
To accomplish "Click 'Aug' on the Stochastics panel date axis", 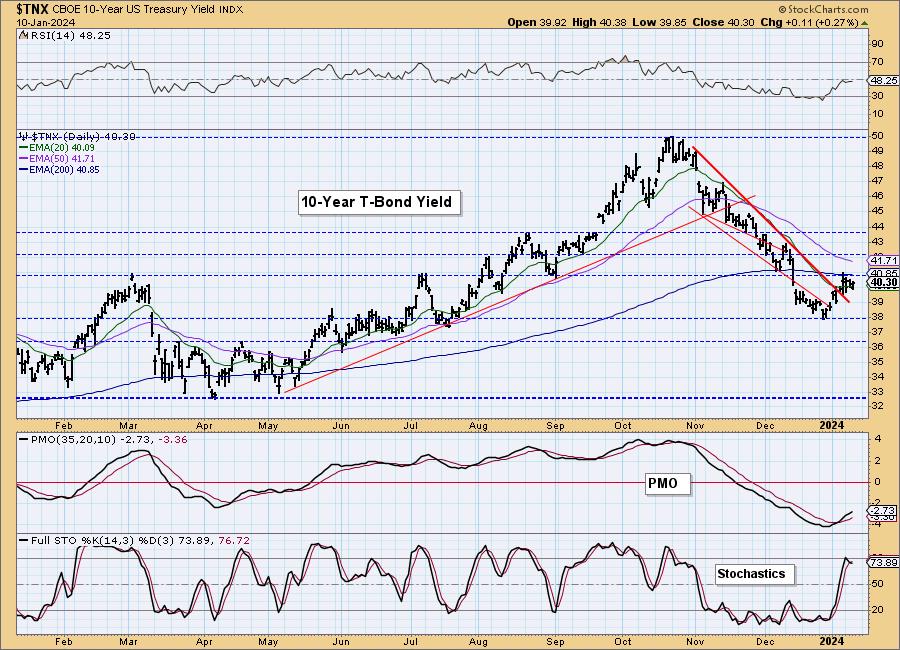I will (478, 642).
